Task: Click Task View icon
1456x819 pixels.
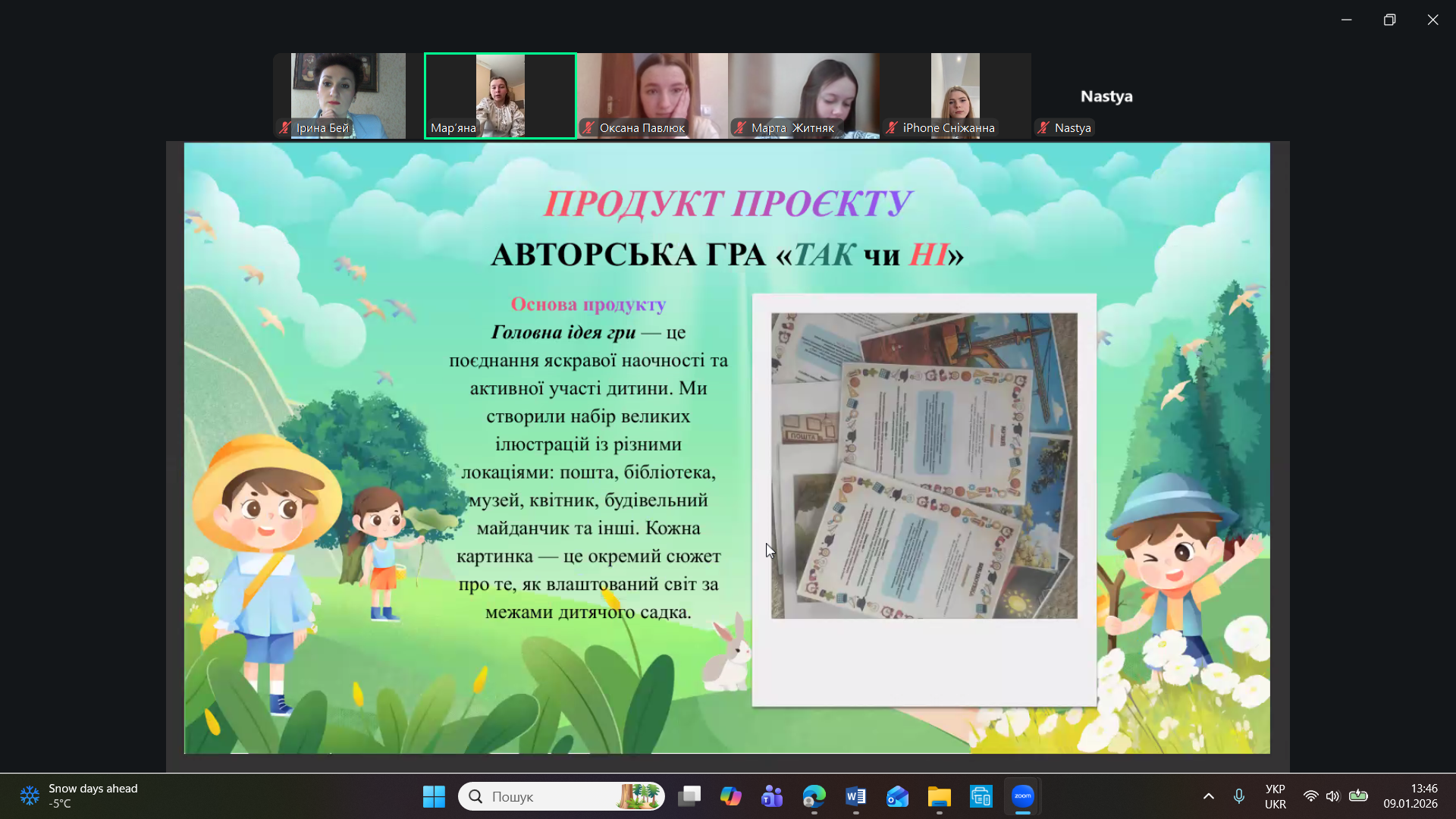Action: tap(689, 796)
